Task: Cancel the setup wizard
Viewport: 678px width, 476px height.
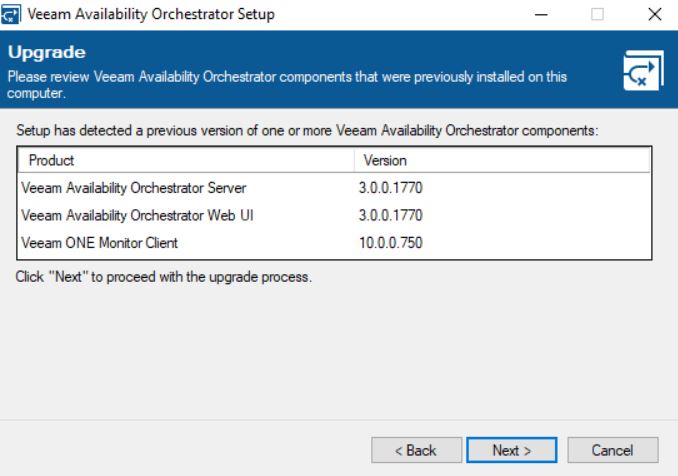Action: (x=612, y=450)
